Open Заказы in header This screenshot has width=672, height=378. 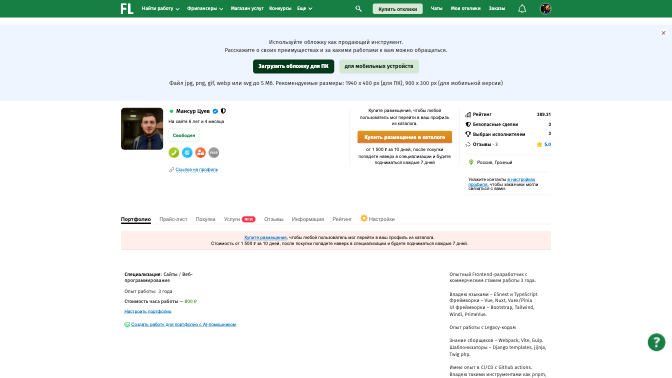coord(497,9)
